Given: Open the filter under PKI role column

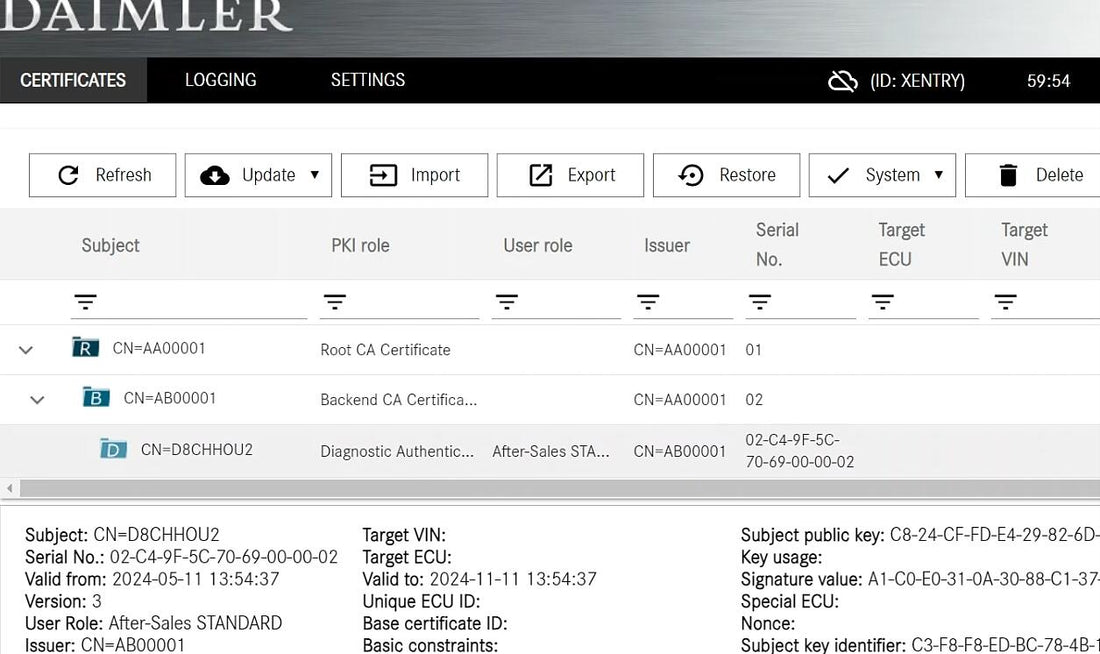Looking at the screenshot, I should click(x=335, y=302).
